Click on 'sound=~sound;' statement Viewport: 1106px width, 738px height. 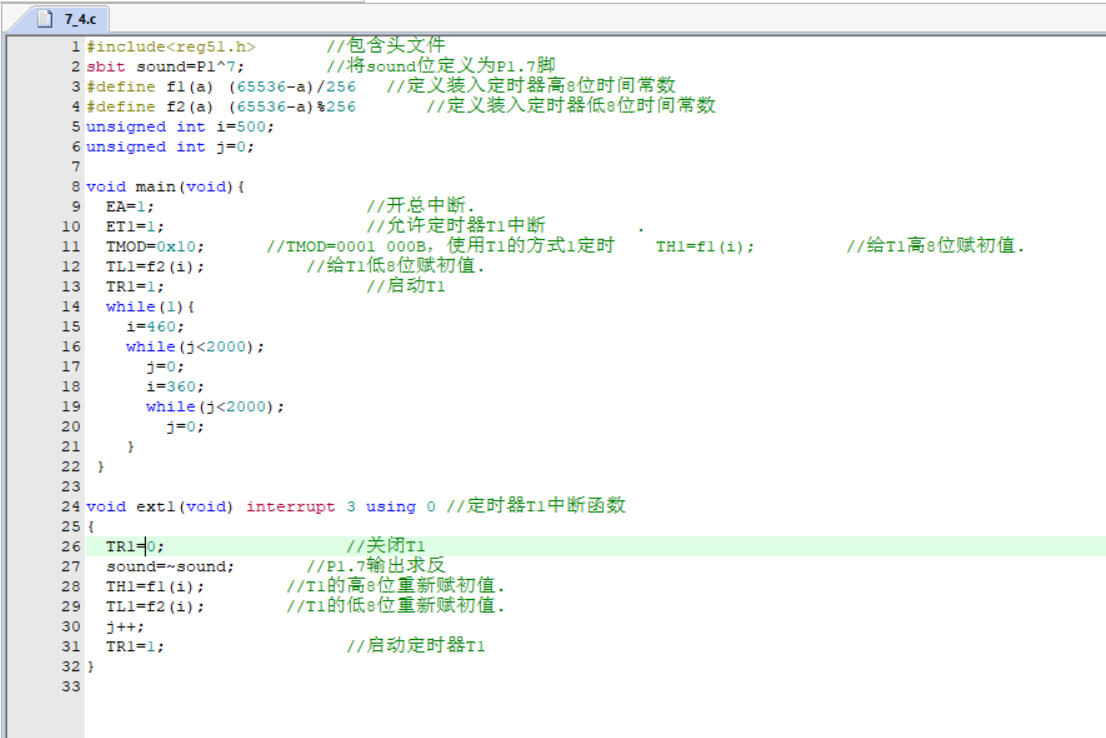click(x=170, y=567)
